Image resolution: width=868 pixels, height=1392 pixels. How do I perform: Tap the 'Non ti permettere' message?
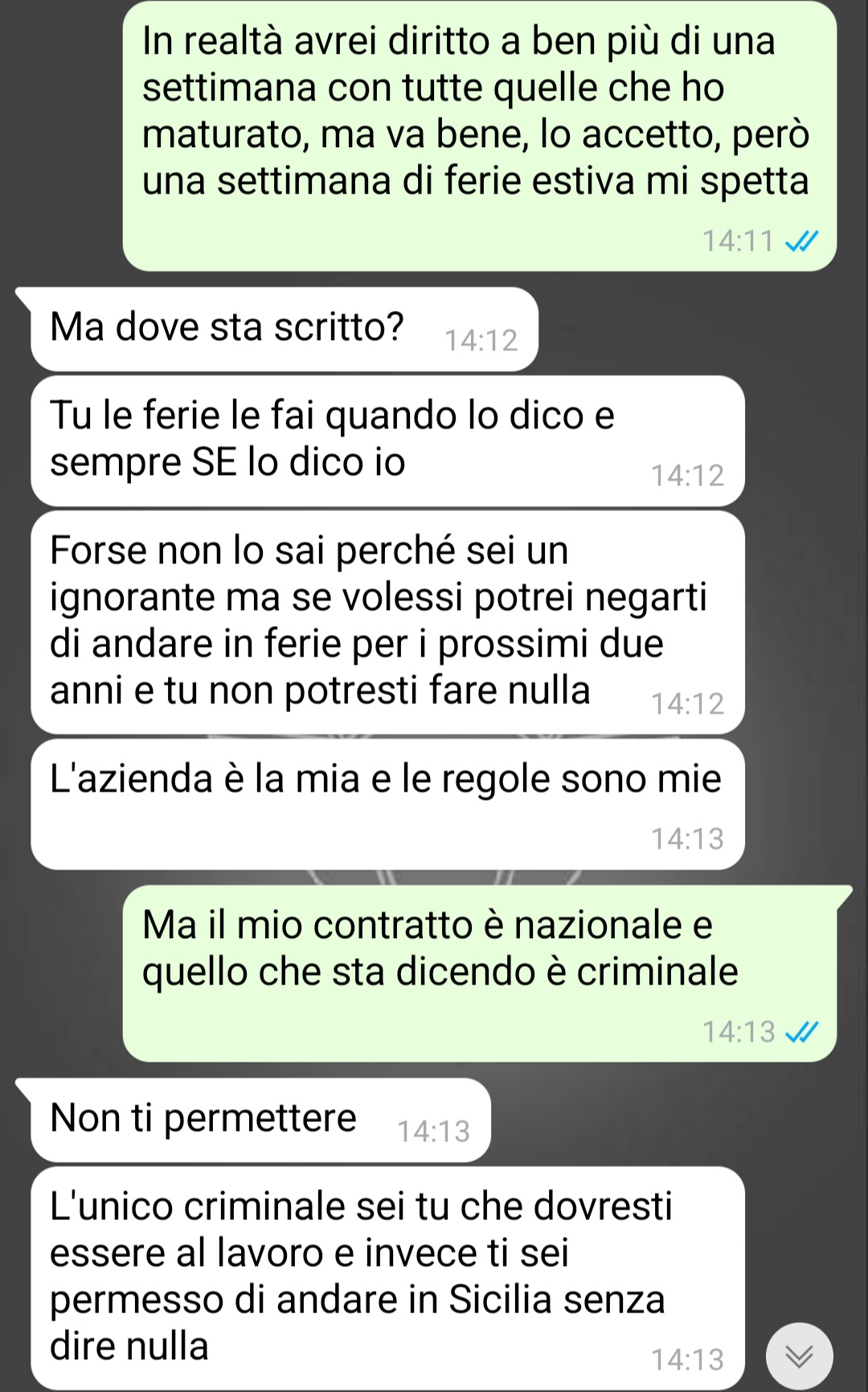[260, 1120]
